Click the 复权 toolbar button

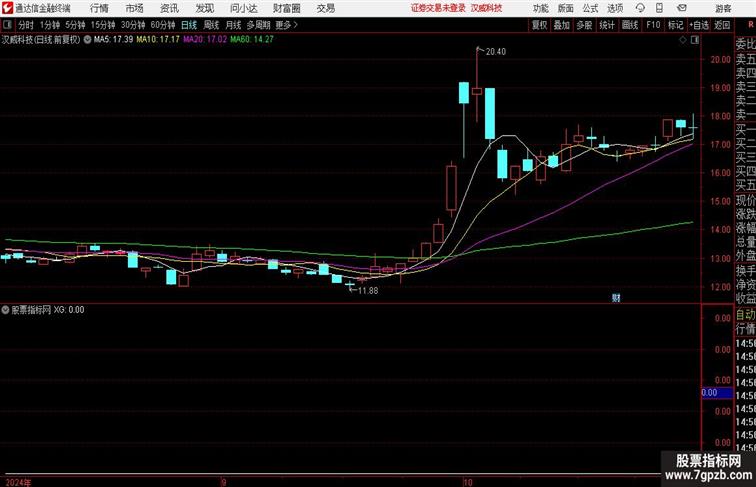point(539,25)
